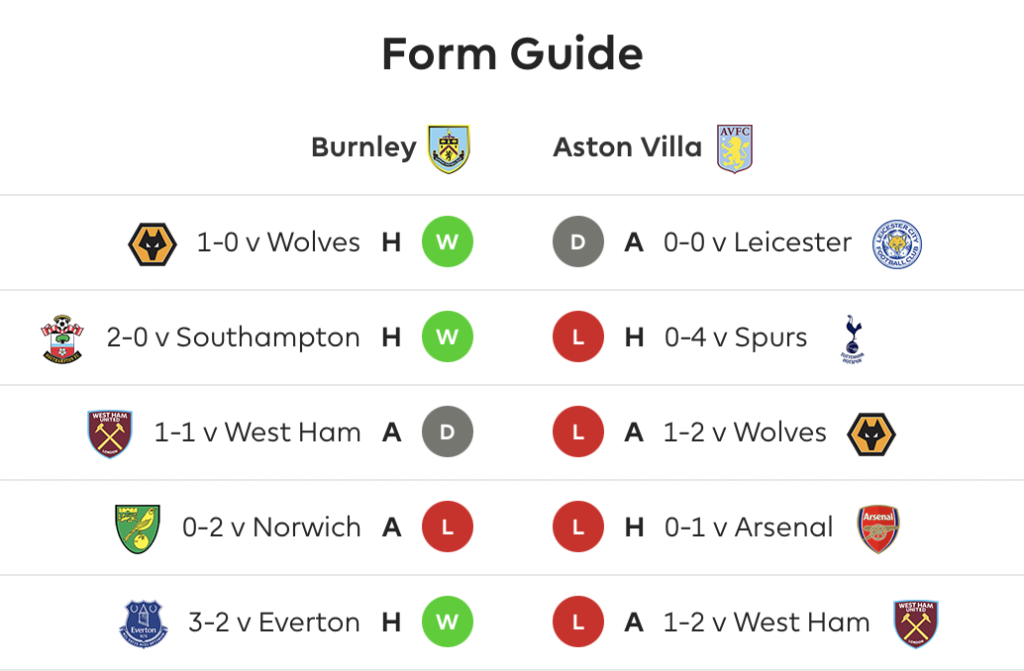Open the Norwich City canary crest
Image resolution: width=1024 pixels, height=671 pixels.
[x=137, y=529]
